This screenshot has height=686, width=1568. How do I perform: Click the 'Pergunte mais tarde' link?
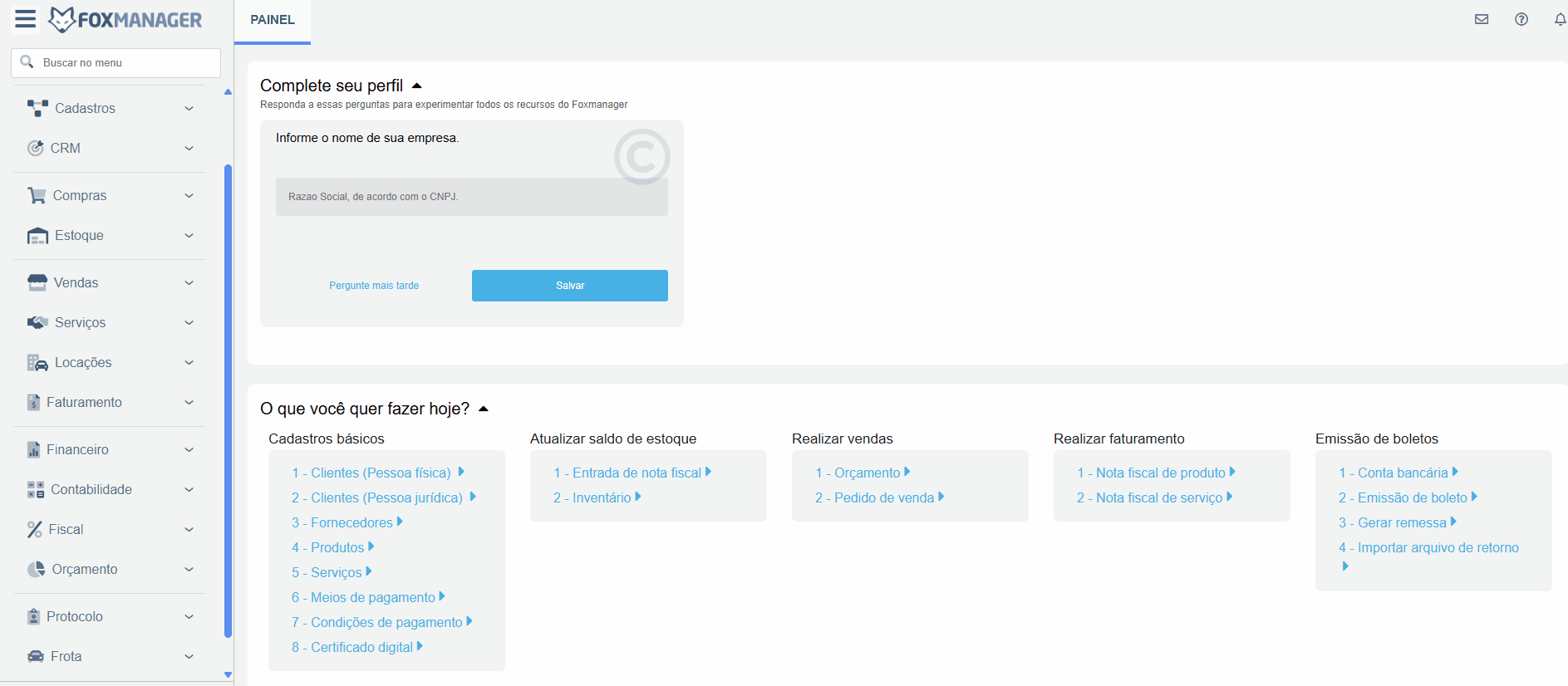[x=374, y=286]
